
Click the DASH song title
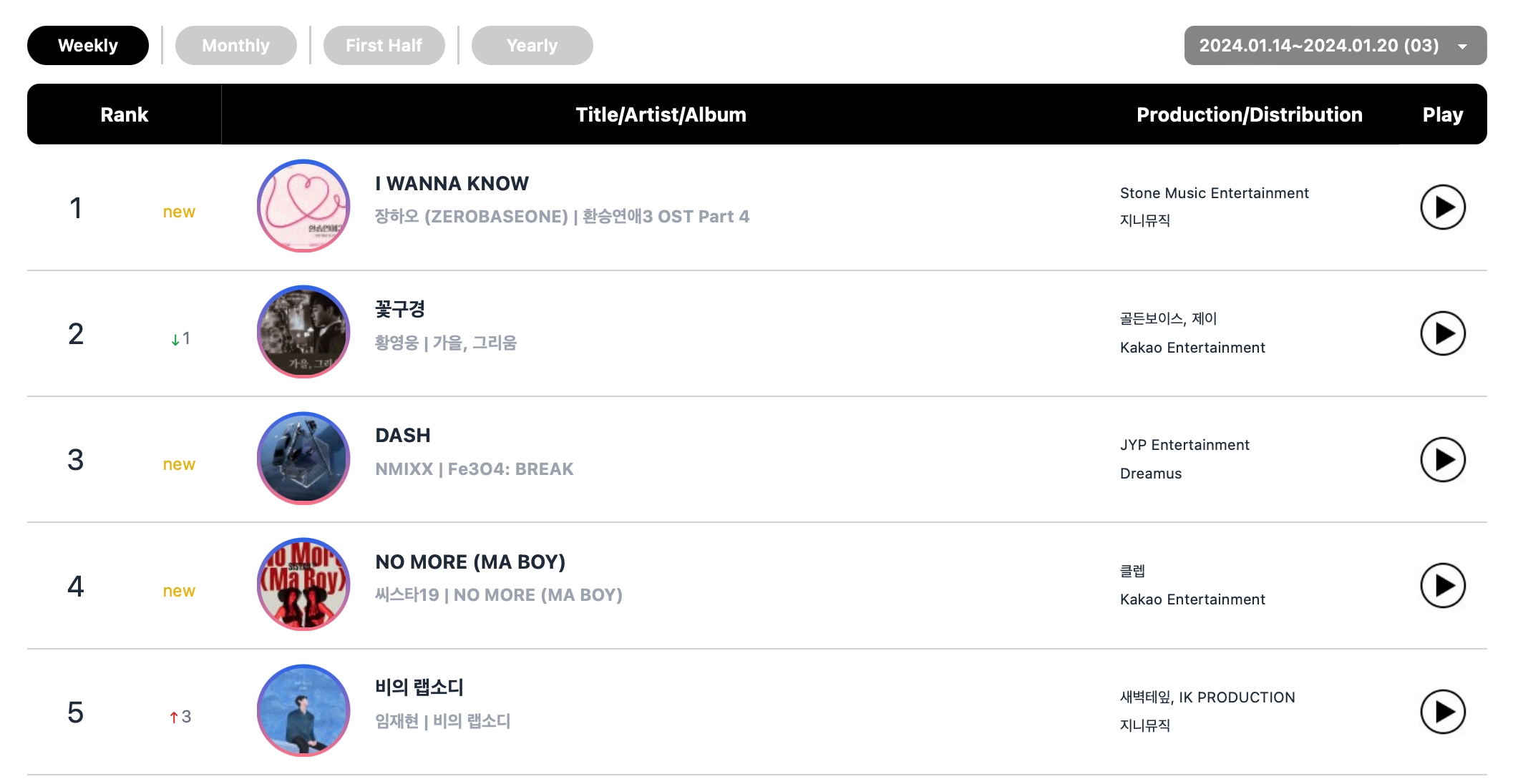click(403, 436)
